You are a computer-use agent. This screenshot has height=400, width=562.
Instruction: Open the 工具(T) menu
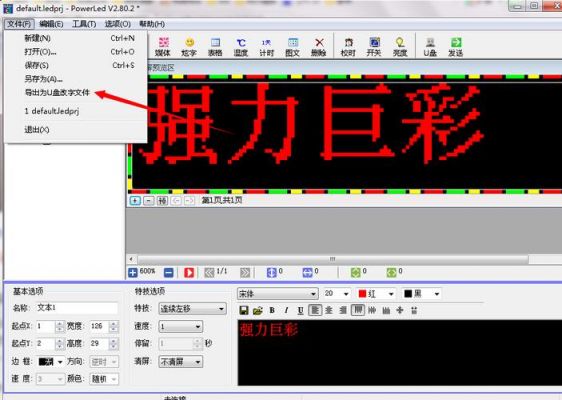tap(84, 24)
